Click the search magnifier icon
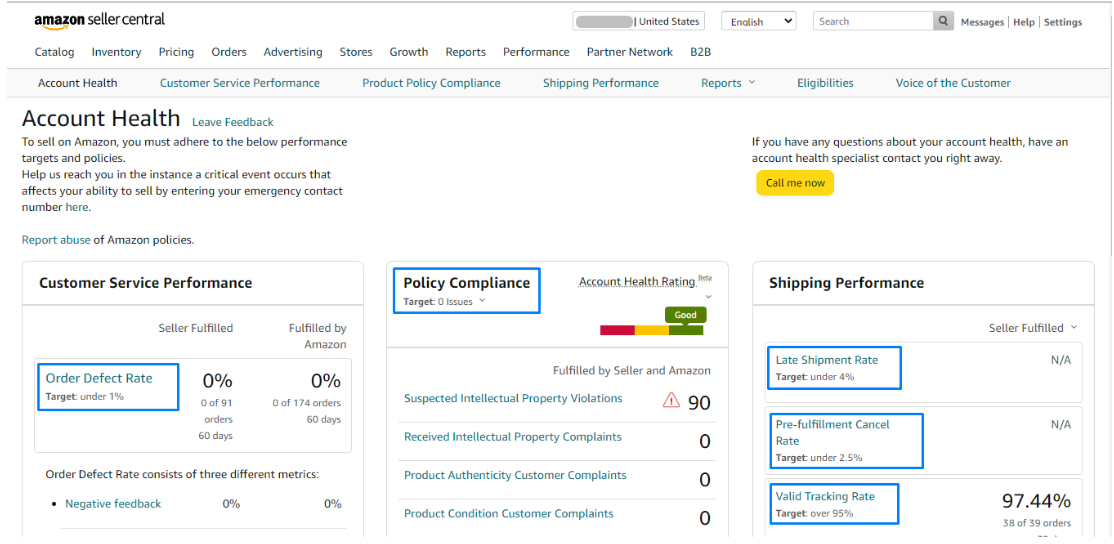1114x544 pixels. pos(943,21)
